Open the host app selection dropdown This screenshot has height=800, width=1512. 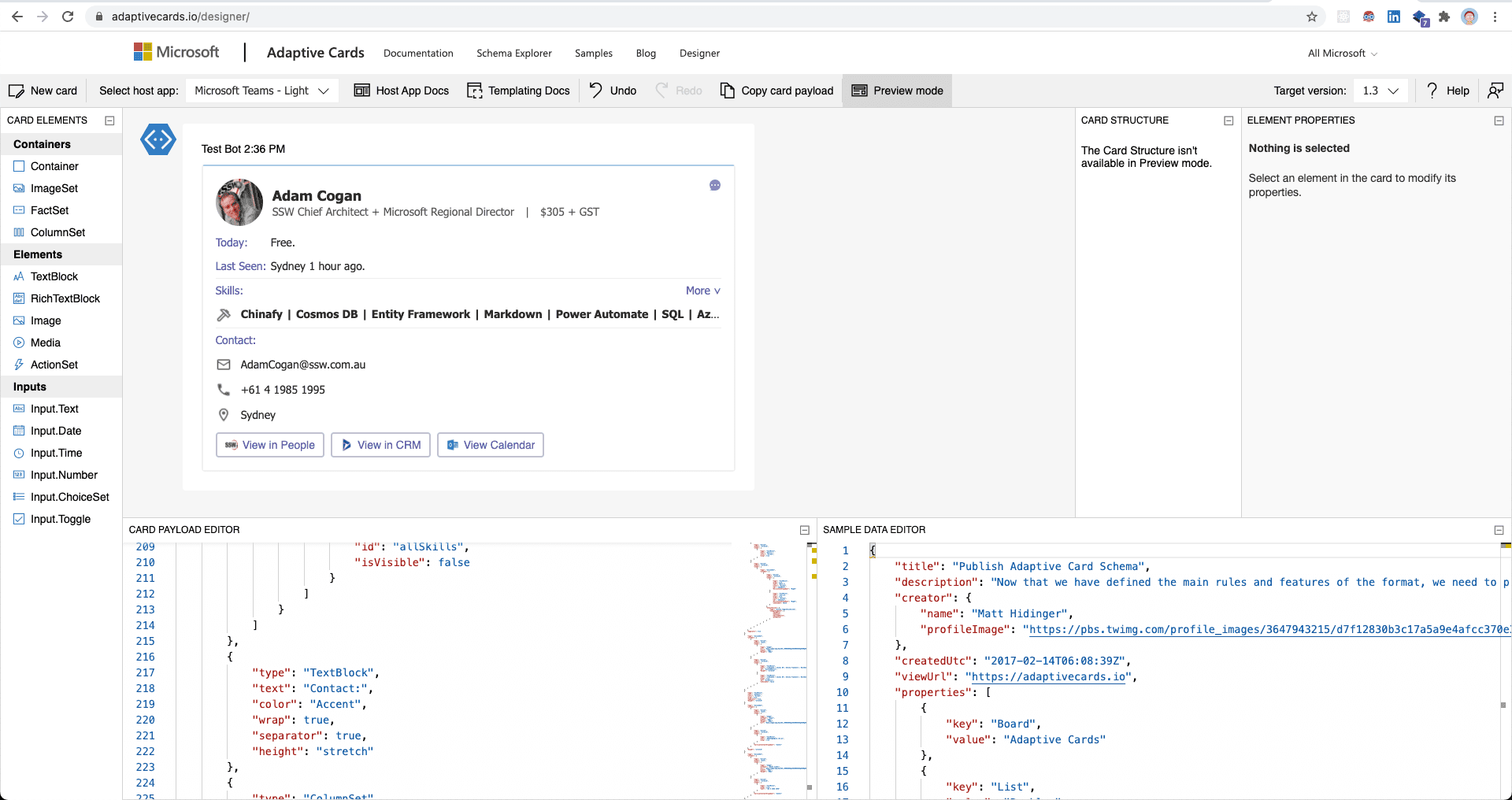click(x=261, y=91)
